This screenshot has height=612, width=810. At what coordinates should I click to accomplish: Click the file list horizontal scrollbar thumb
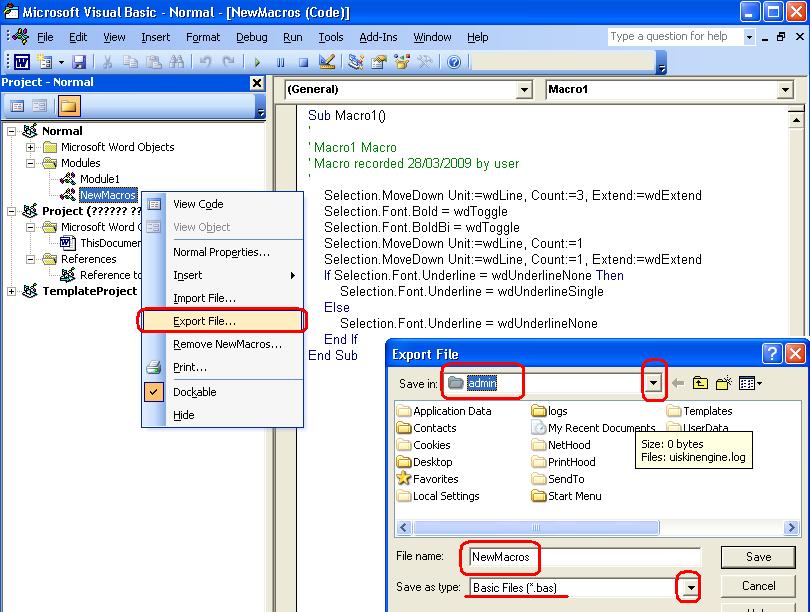[x=536, y=527]
